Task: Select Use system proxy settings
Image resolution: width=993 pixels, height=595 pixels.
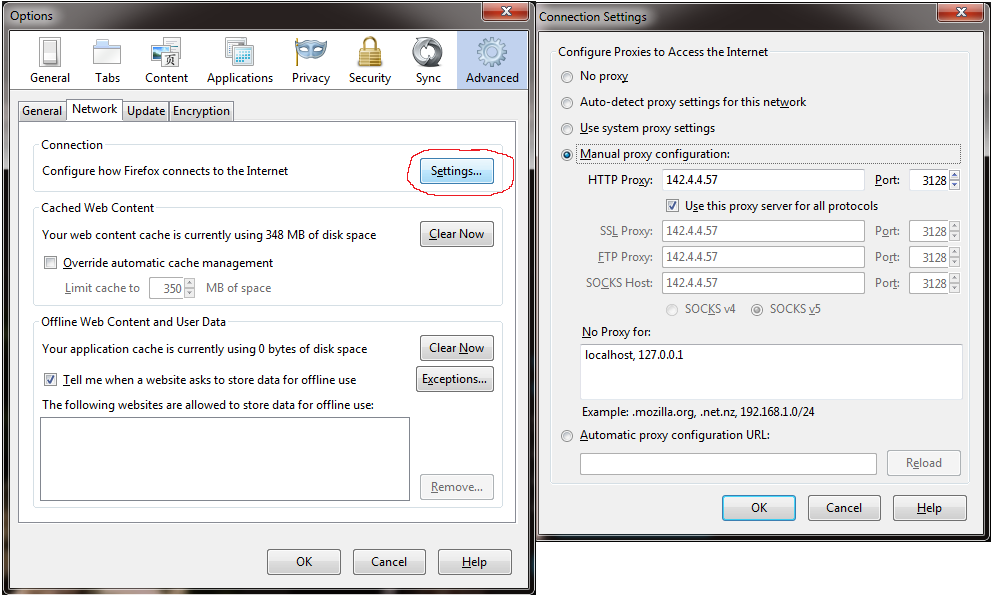Action: 567,129
